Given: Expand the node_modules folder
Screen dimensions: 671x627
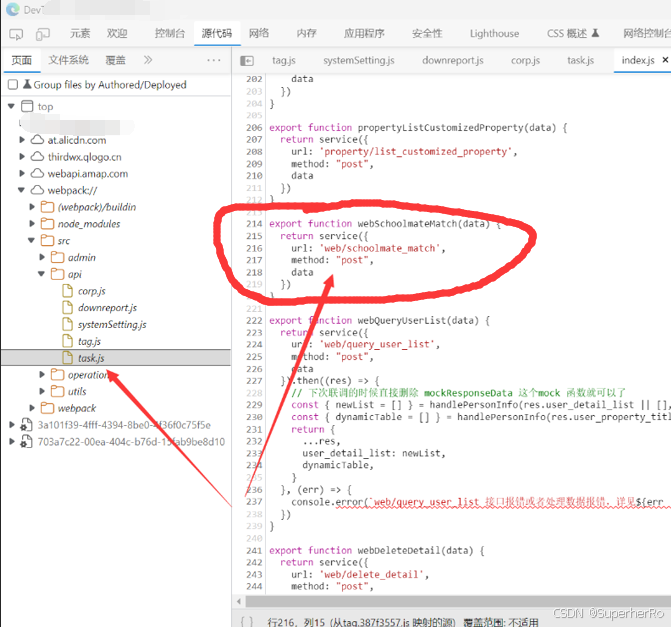Looking at the screenshot, I should point(32,223).
